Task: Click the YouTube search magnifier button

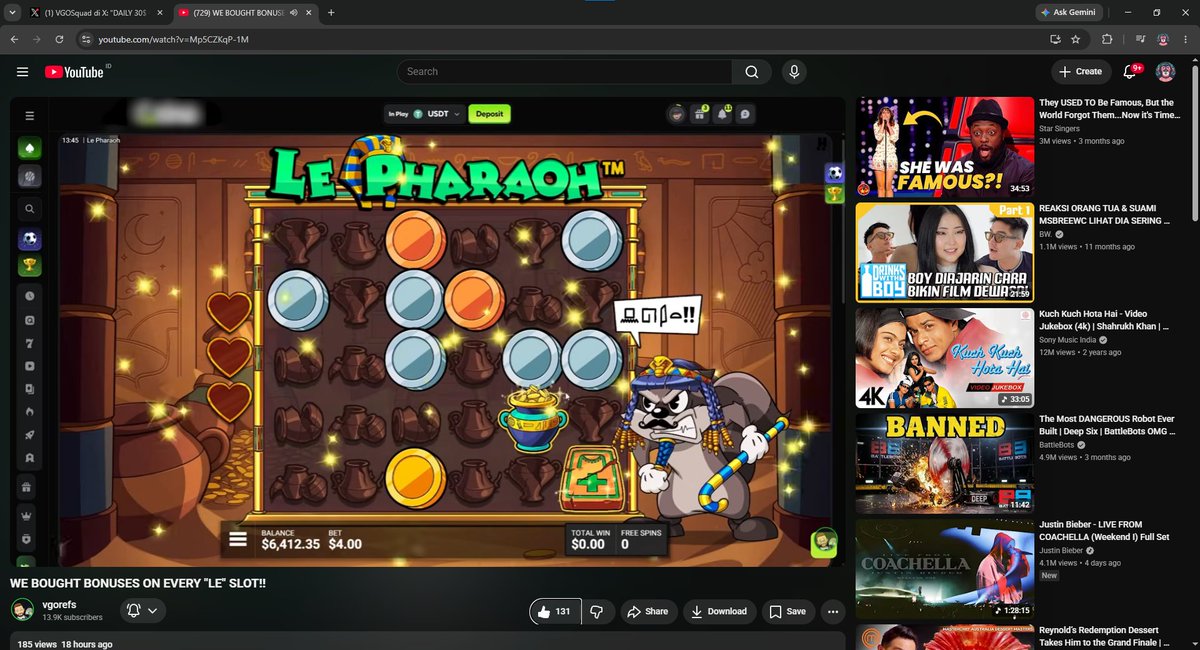Action: [x=751, y=72]
